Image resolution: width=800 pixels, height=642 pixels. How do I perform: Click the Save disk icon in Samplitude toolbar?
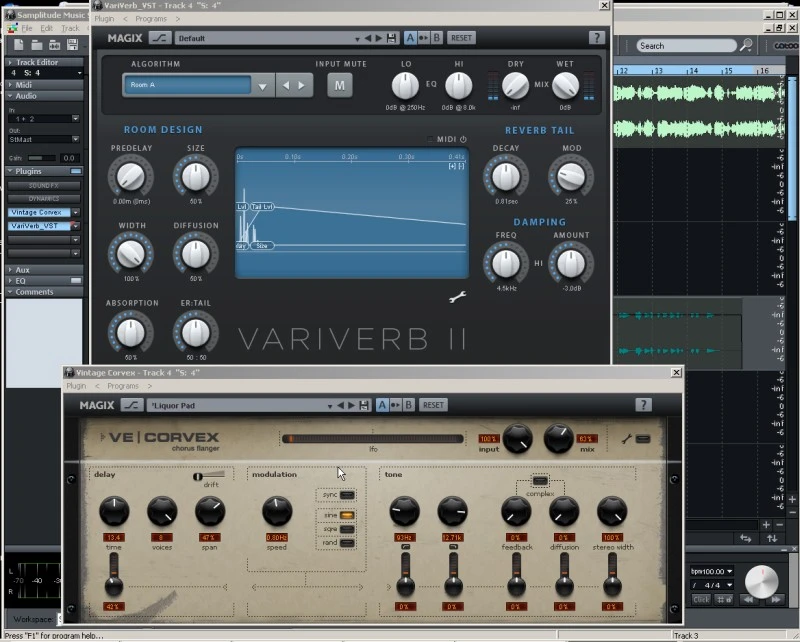tap(72, 45)
